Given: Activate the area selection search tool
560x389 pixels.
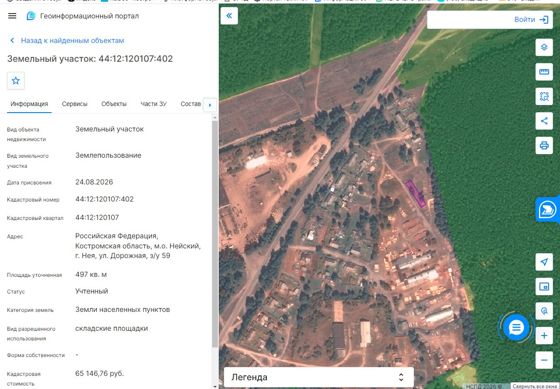Looking at the screenshot, I should pyautogui.click(x=544, y=96).
